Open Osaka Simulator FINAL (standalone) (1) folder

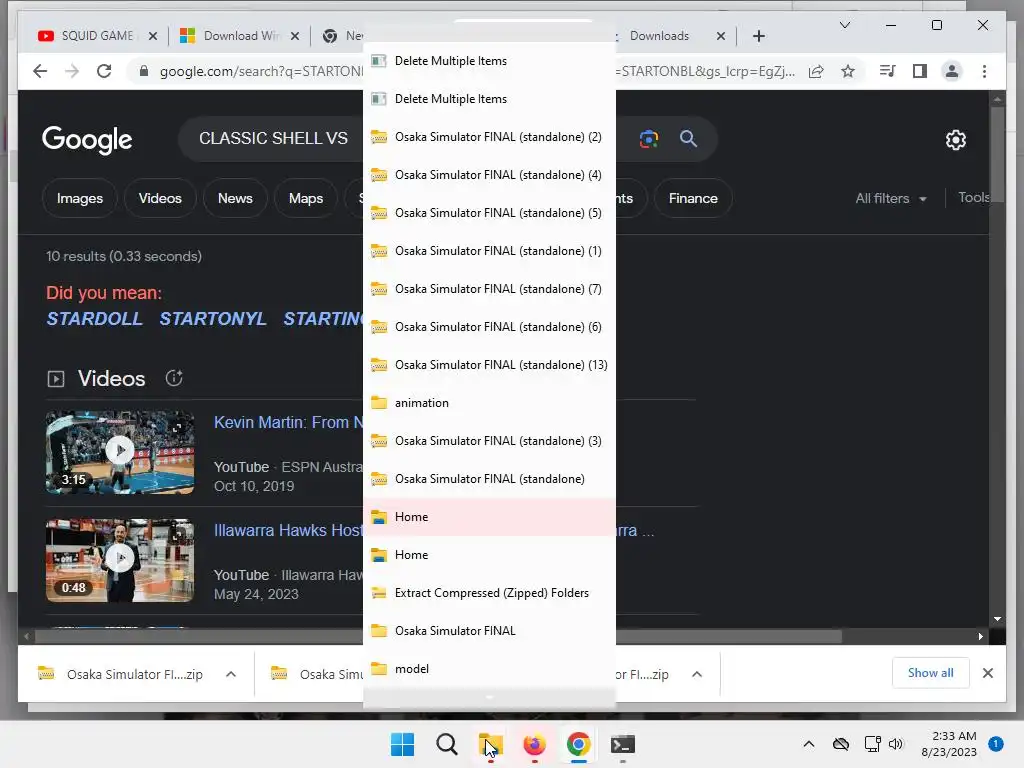(x=489, y=251)
